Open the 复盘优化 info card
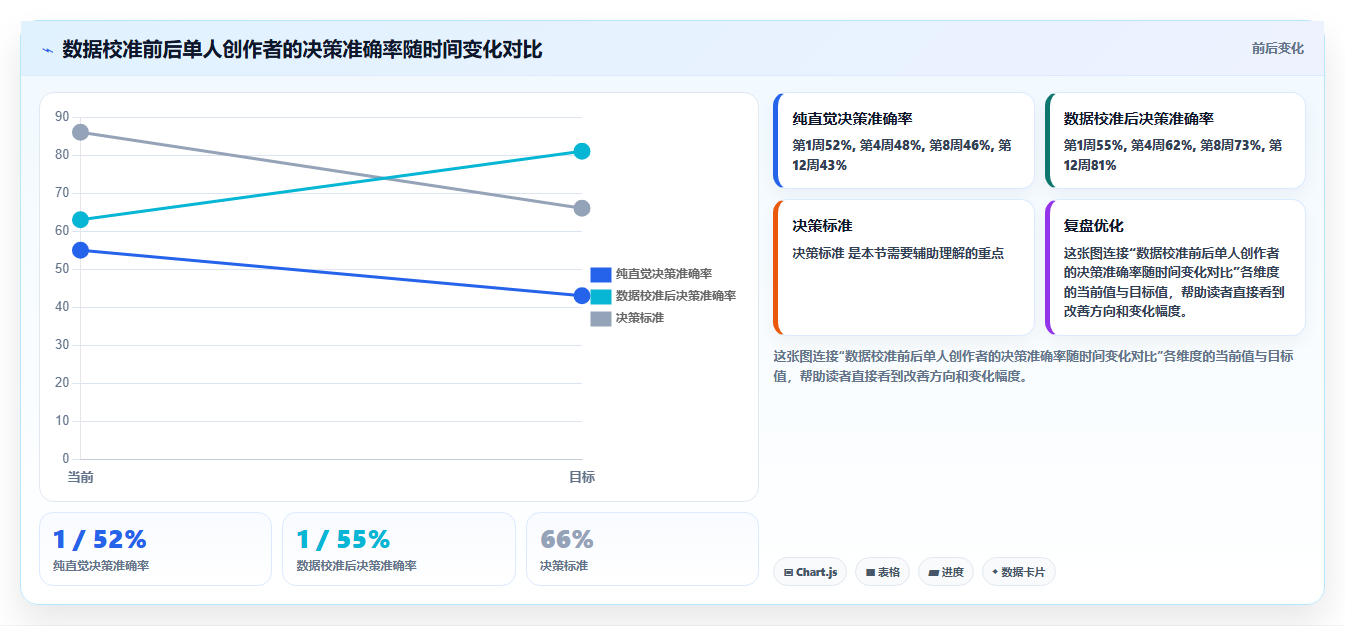 pyautogui.click(x=1175, y=268)
